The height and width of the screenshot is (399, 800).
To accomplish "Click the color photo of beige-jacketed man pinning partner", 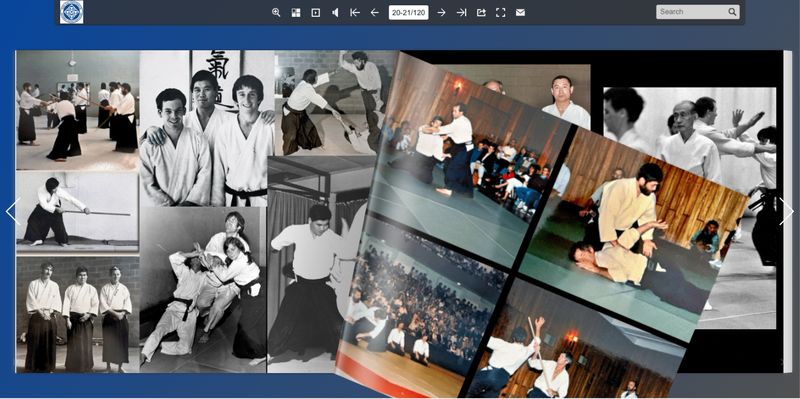I will point(633,235).
